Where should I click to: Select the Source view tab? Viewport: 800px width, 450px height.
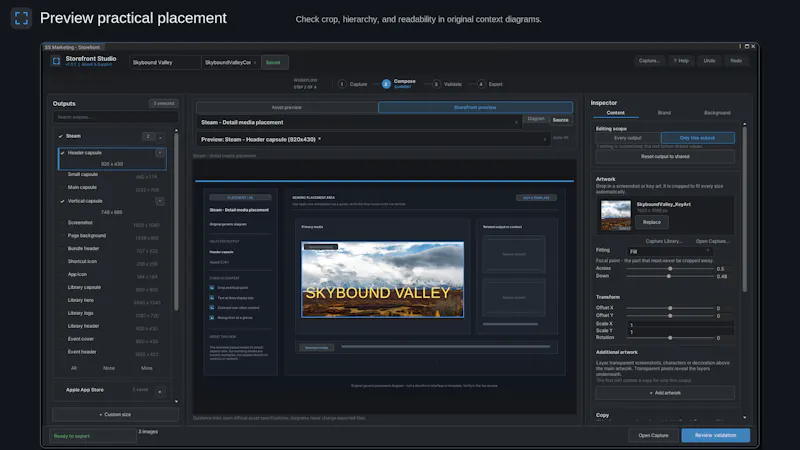click(560, 120)
